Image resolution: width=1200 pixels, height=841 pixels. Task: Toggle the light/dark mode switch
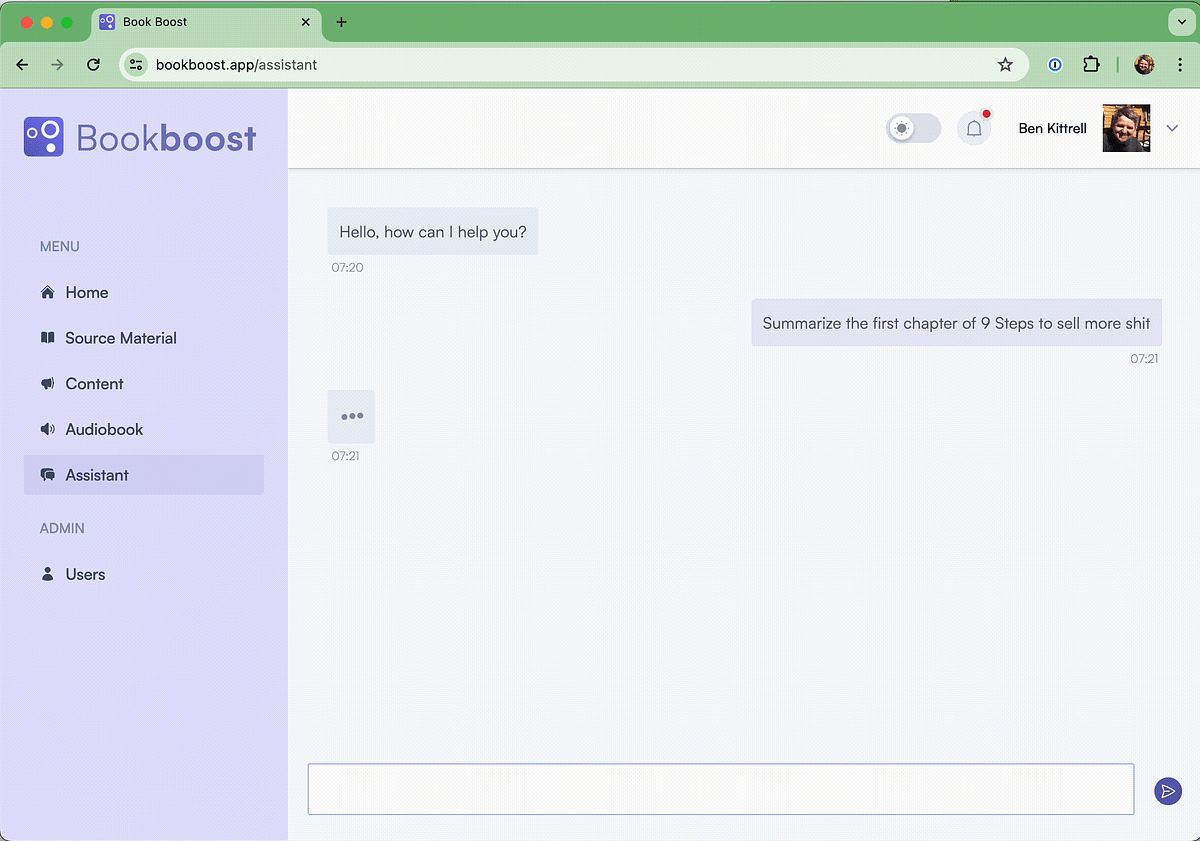(913, 128)
